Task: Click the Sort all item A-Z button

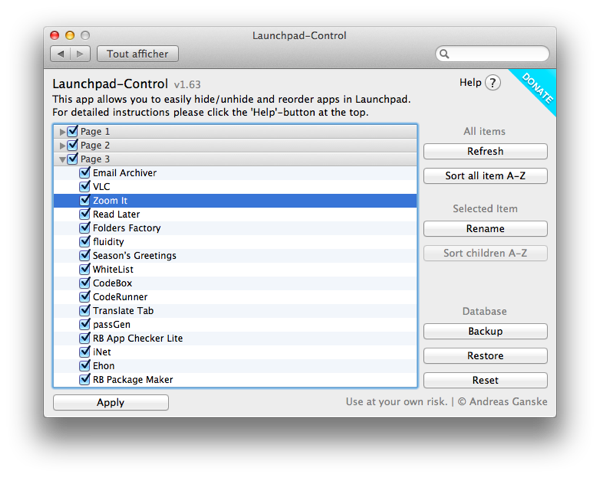Action: tap(485, 176)
